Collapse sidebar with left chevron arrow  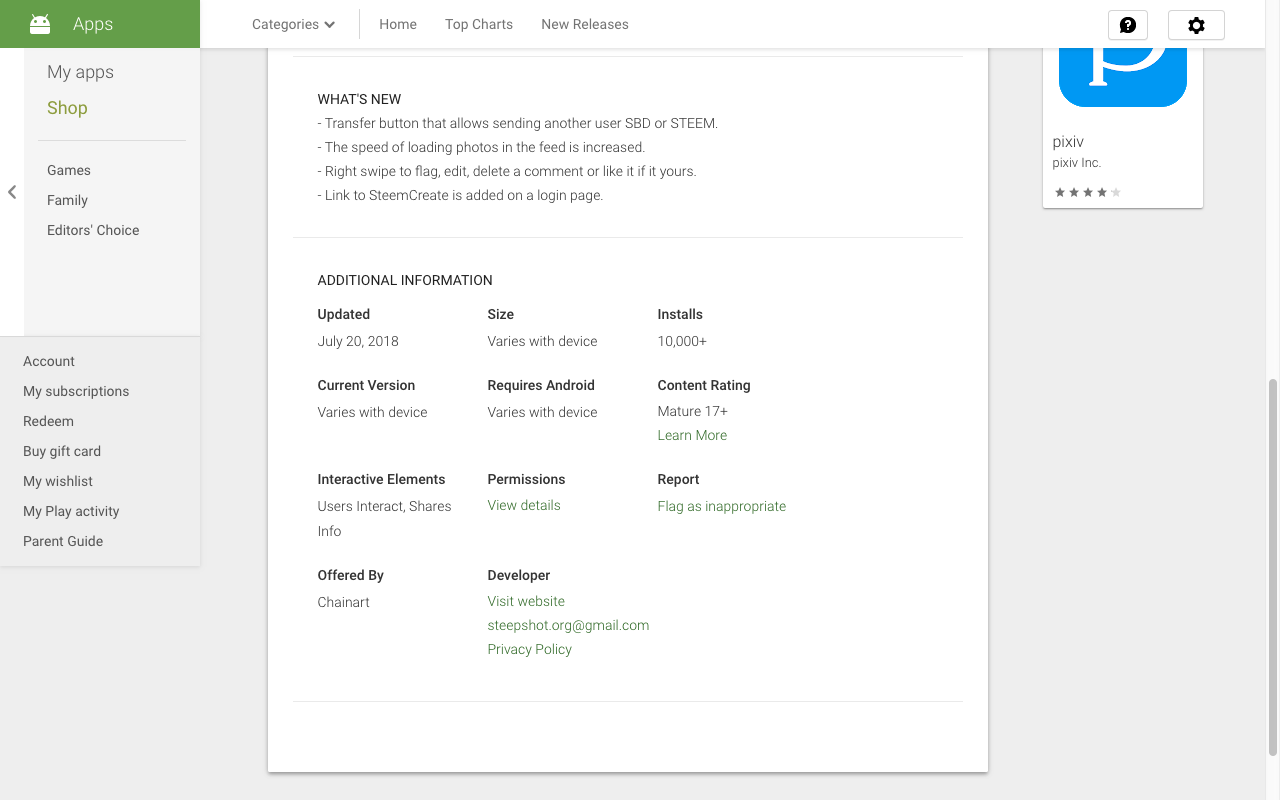[12, 192]
